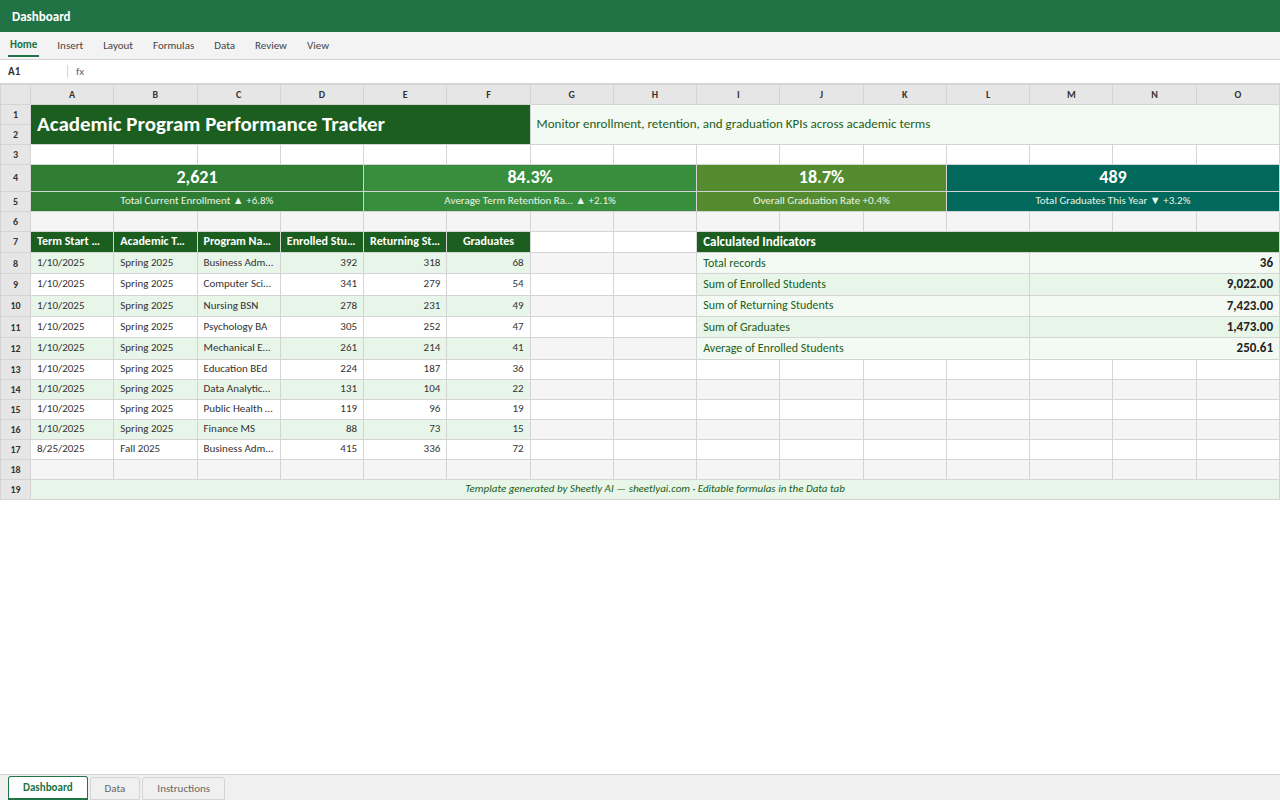Switch to the Layout tab
The height and width of the screenshot is (800, 1280).
[118, 45]
